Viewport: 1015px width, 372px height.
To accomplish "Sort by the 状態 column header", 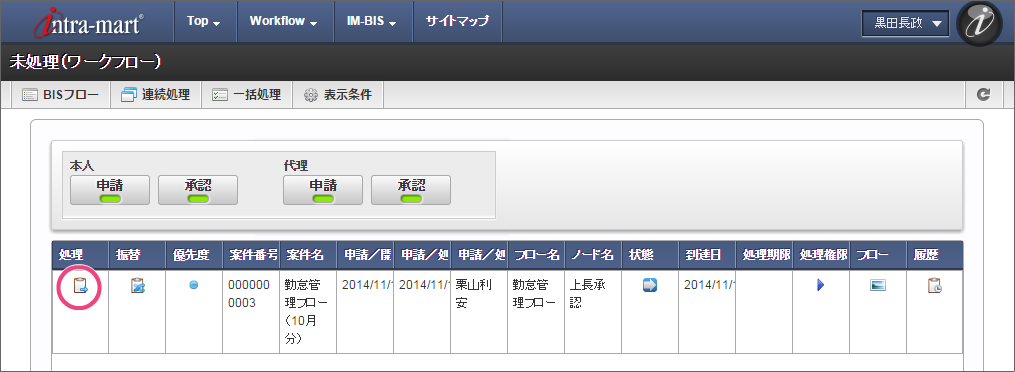I will pyautogui.click(x=650, y=255).
